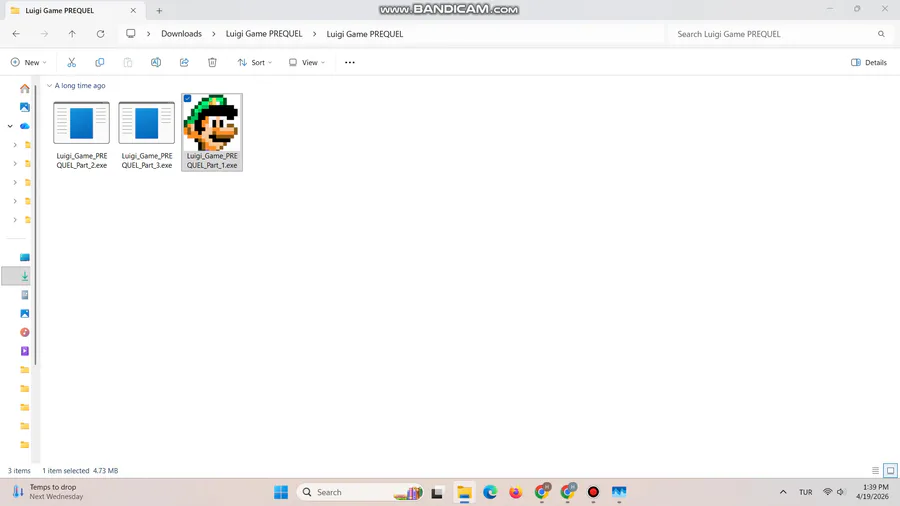
Task: Select OneDrive cloud in navigation pane
Action: tap(25, 126)
